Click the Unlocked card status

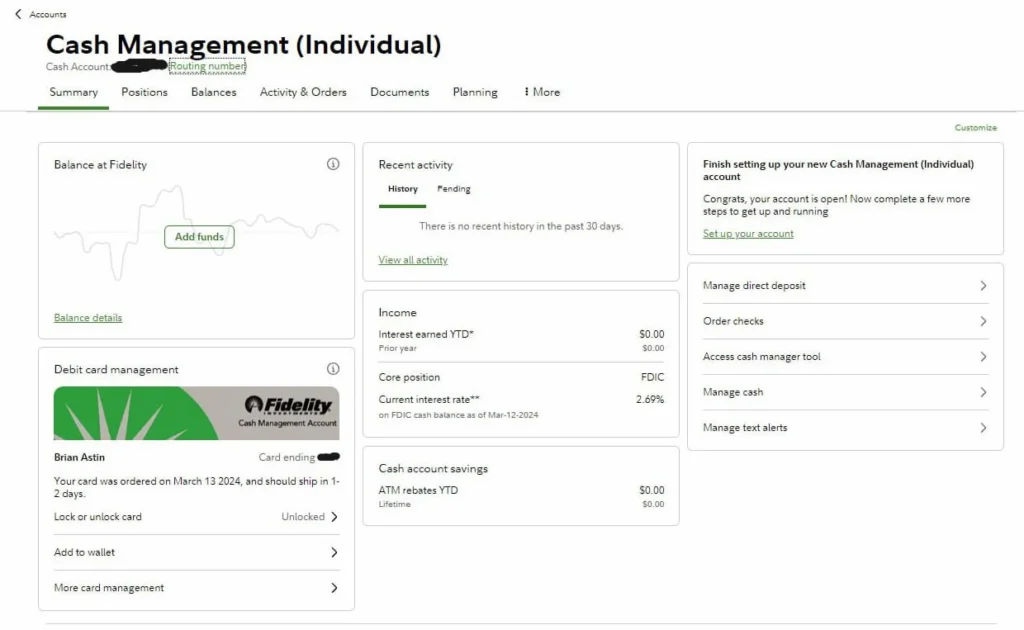[x=303, y=516]
